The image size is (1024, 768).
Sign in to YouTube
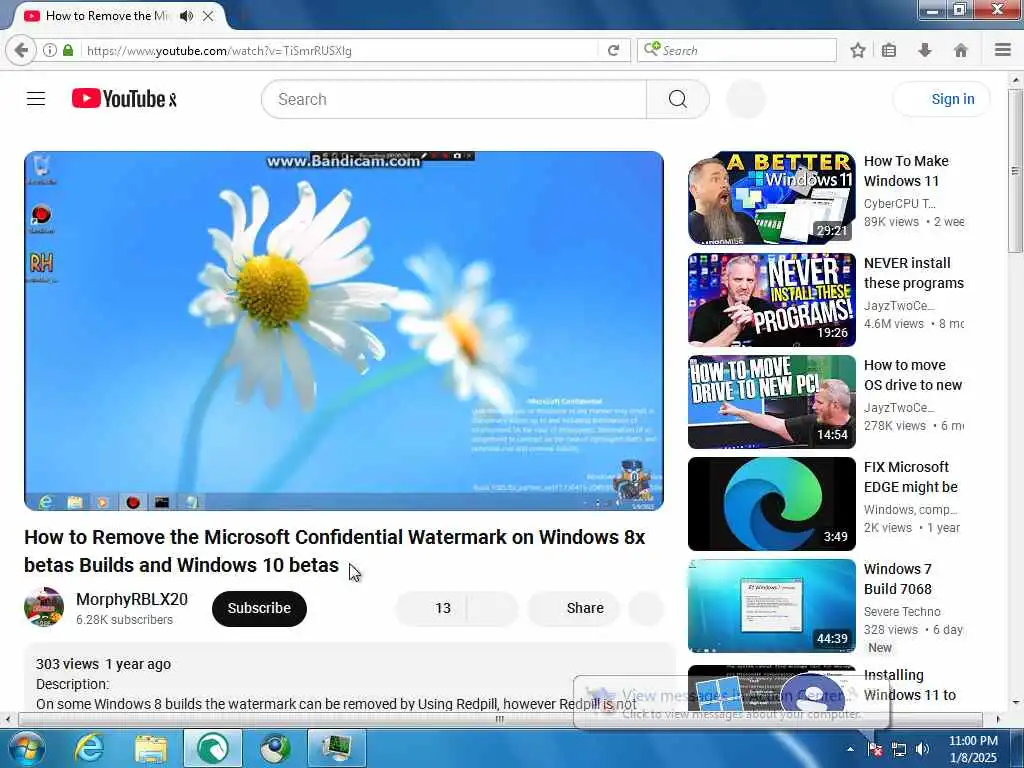tap(942, 99)
